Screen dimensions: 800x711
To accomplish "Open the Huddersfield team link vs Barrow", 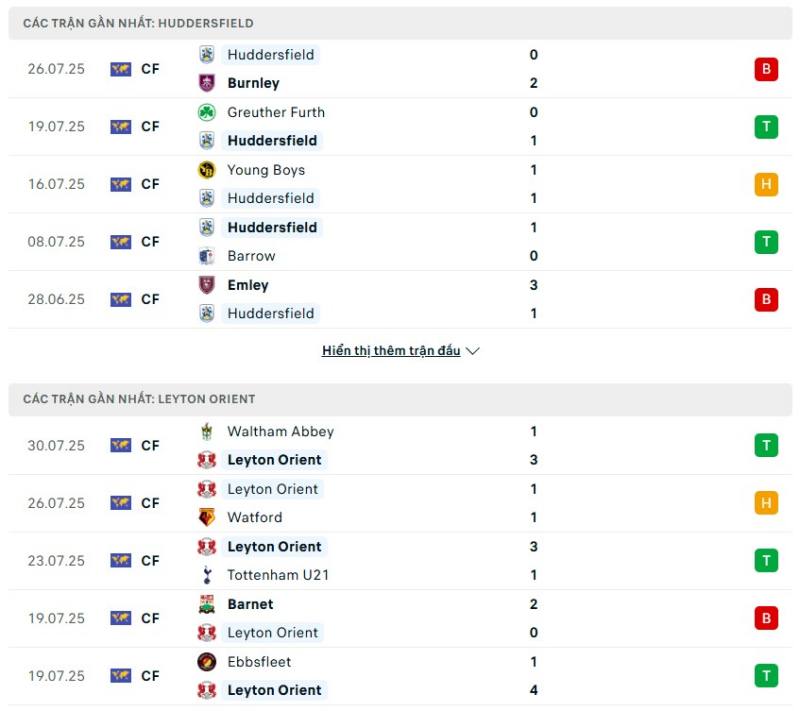I will pyautogui.click(x=272, y=227).
